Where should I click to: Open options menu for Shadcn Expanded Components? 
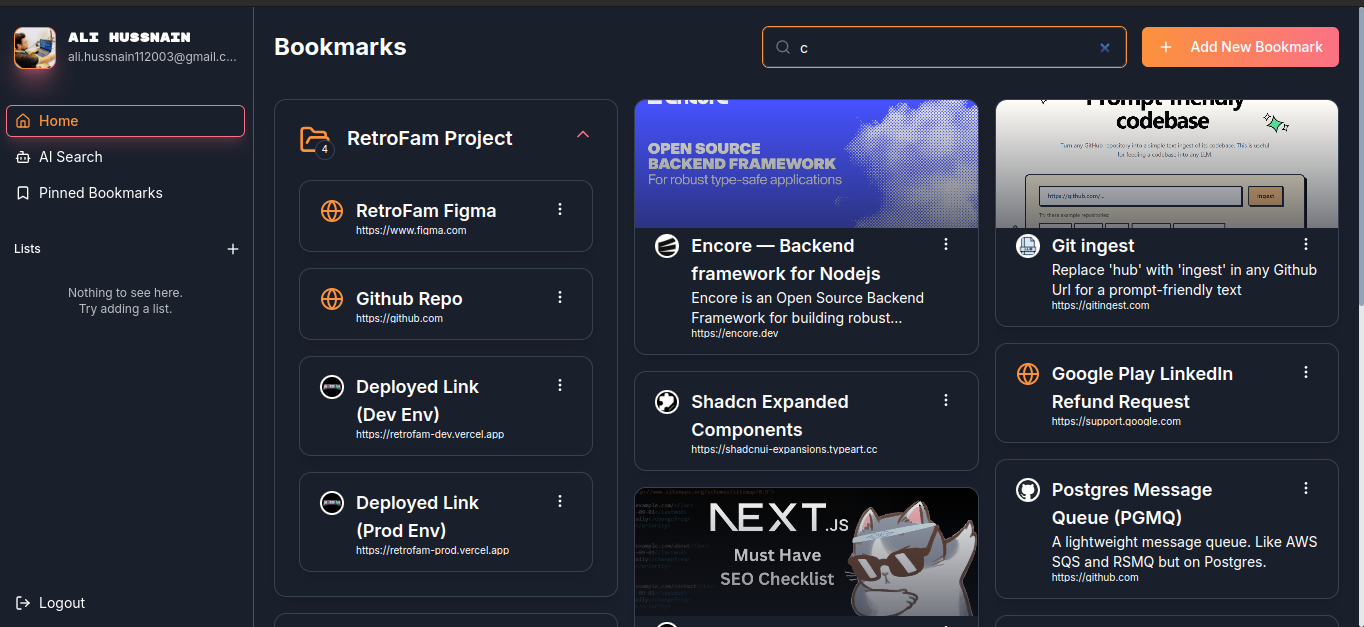(946, 400)
